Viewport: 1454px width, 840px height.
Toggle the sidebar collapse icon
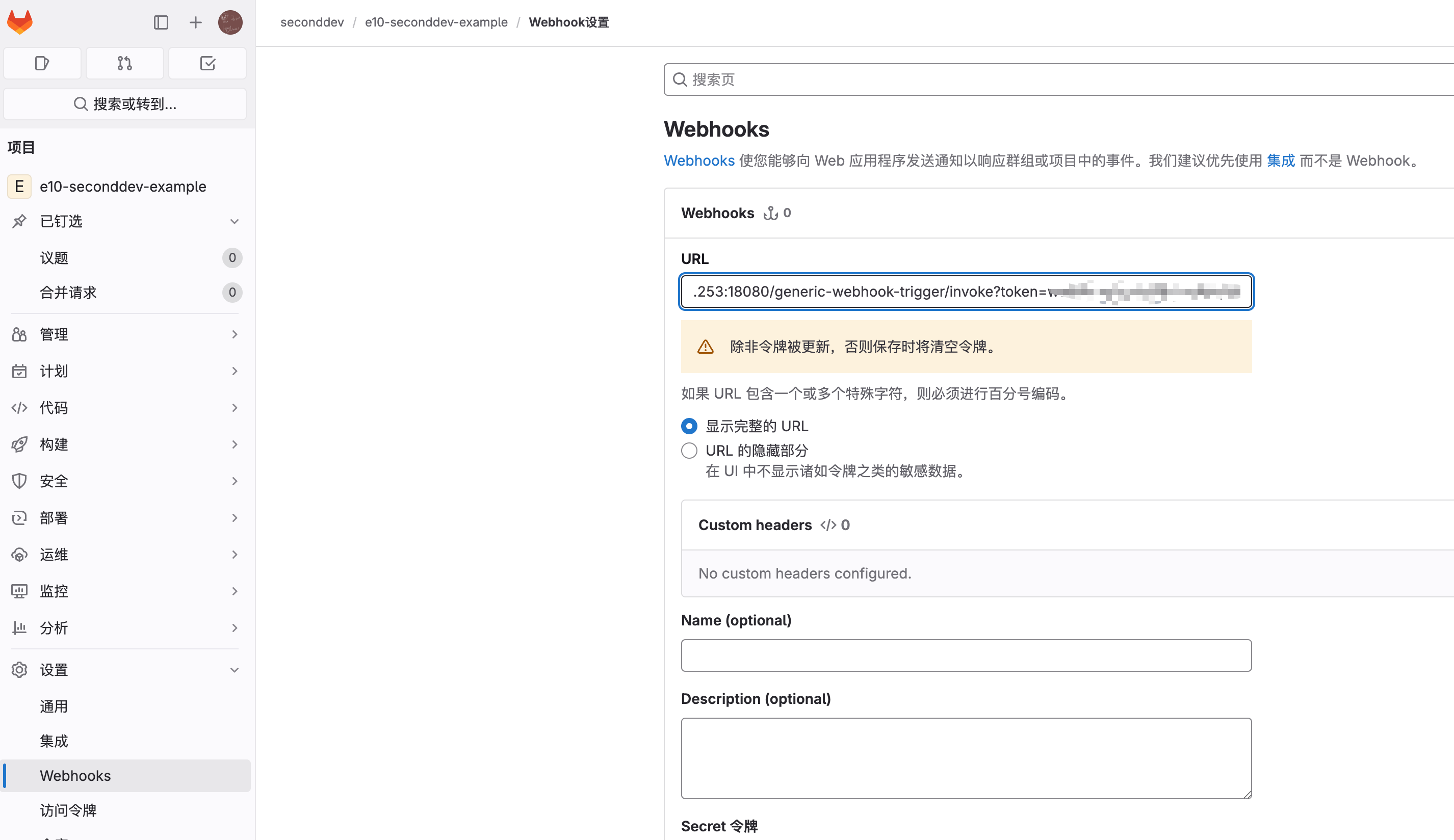click(x=161, y=22)
